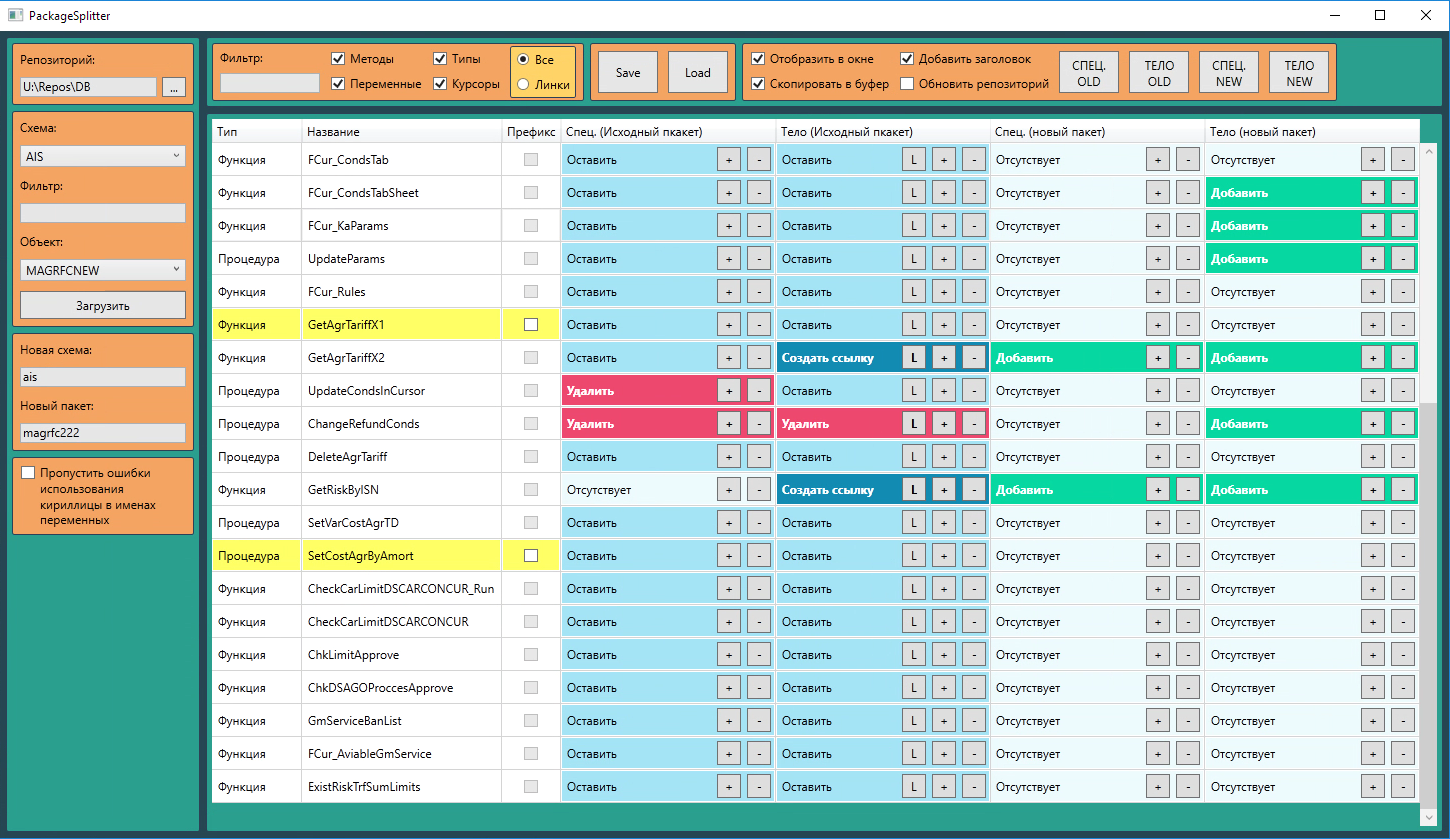Uncheck Отобразить в окне checkbox

pos(758,59)
